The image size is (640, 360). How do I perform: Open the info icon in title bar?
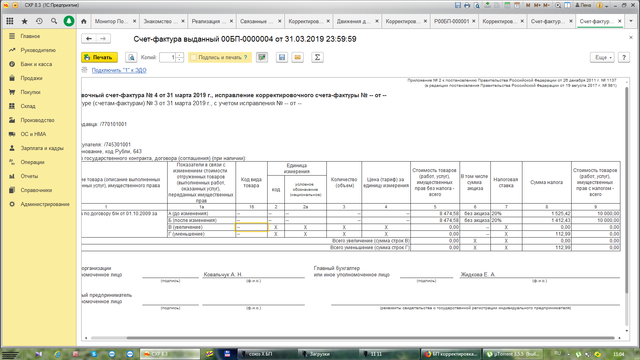tap(600, 5)
